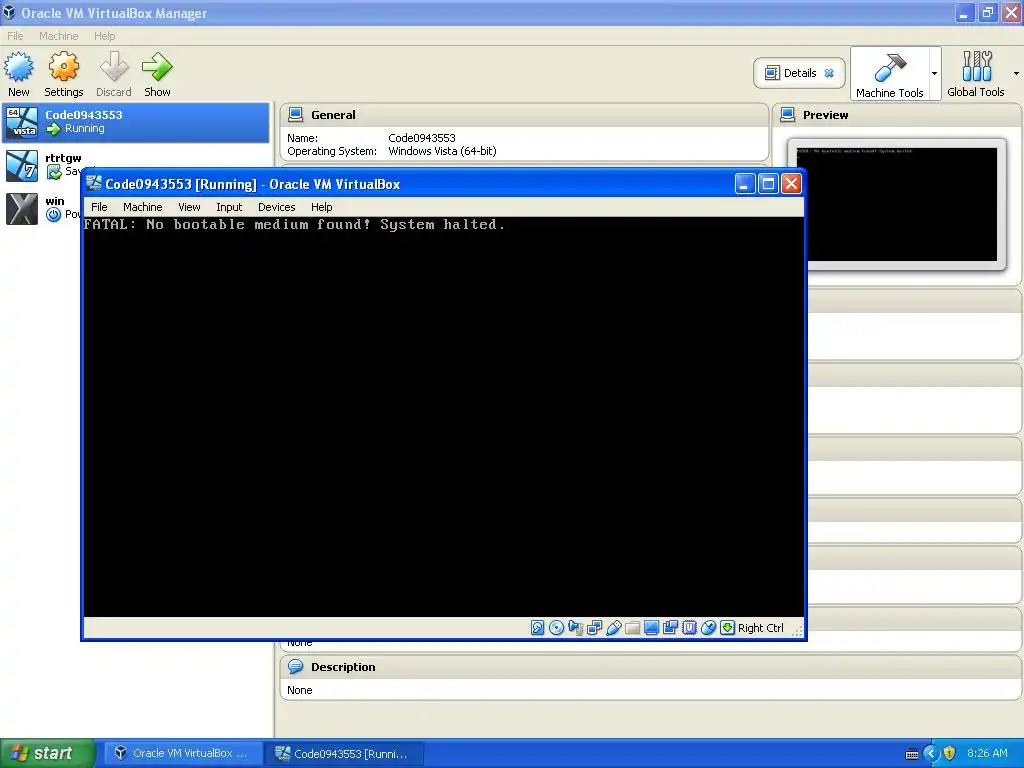Click the Discard toolbar icon
The height and width of the screenshot is (768, 1024).
[x=114, y=67]
